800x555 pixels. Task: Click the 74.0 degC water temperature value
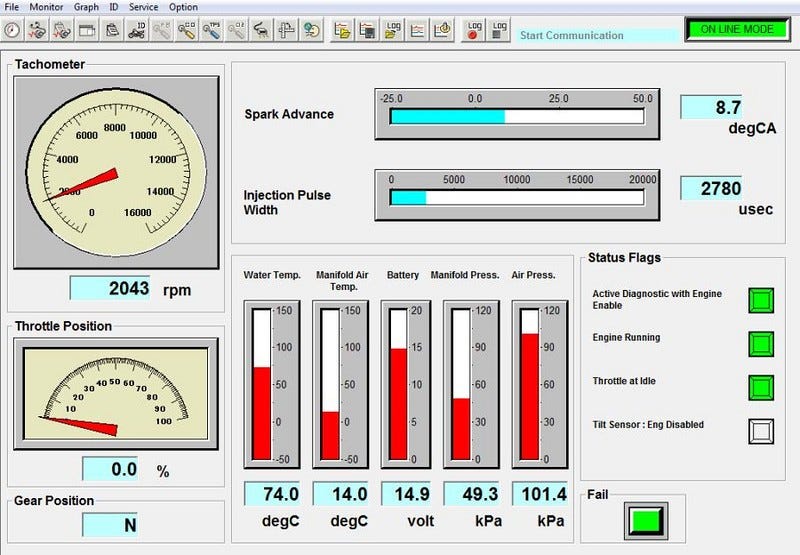click(272, 494)
